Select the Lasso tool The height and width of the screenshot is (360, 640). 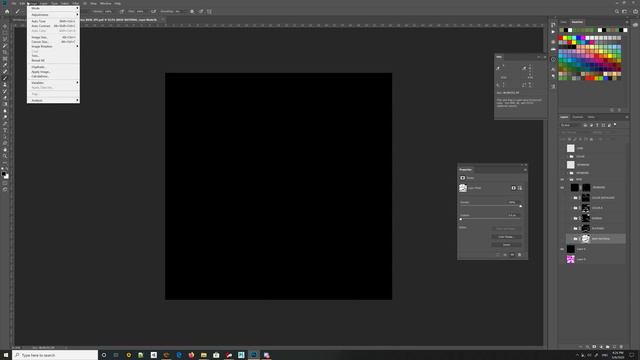click(x=5, y=39)
